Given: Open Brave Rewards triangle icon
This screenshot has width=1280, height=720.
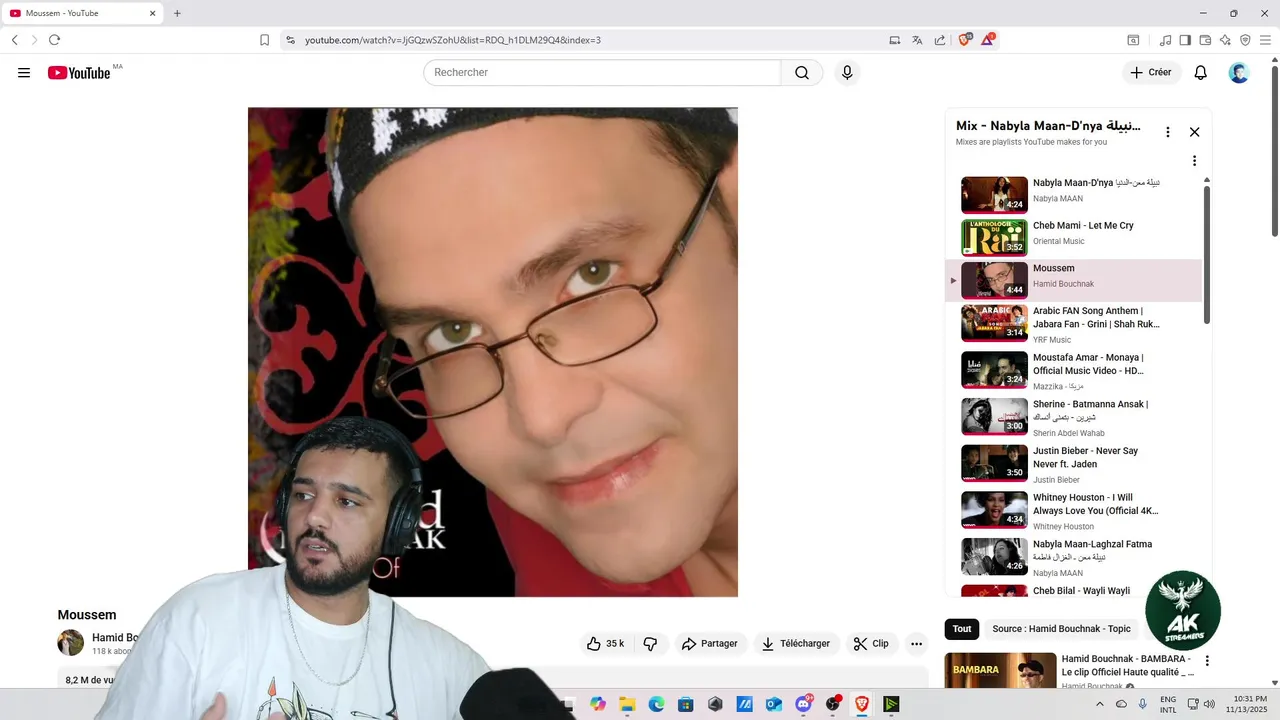Looking at the screenshot, I should pos(988,40).
